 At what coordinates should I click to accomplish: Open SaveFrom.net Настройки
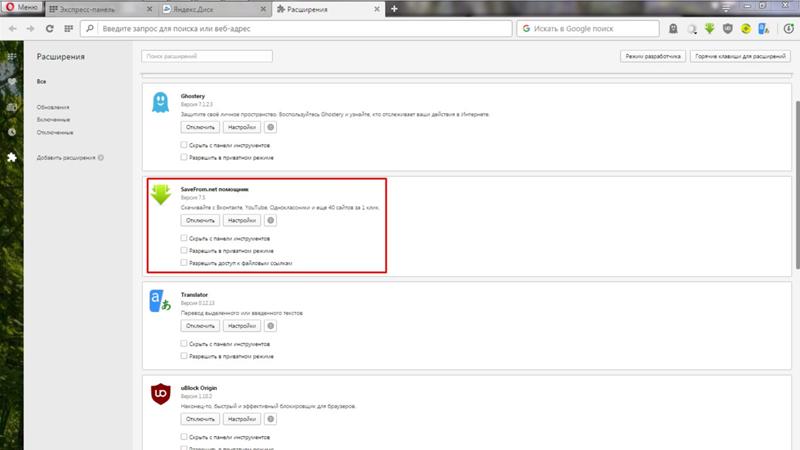(242, 220)
